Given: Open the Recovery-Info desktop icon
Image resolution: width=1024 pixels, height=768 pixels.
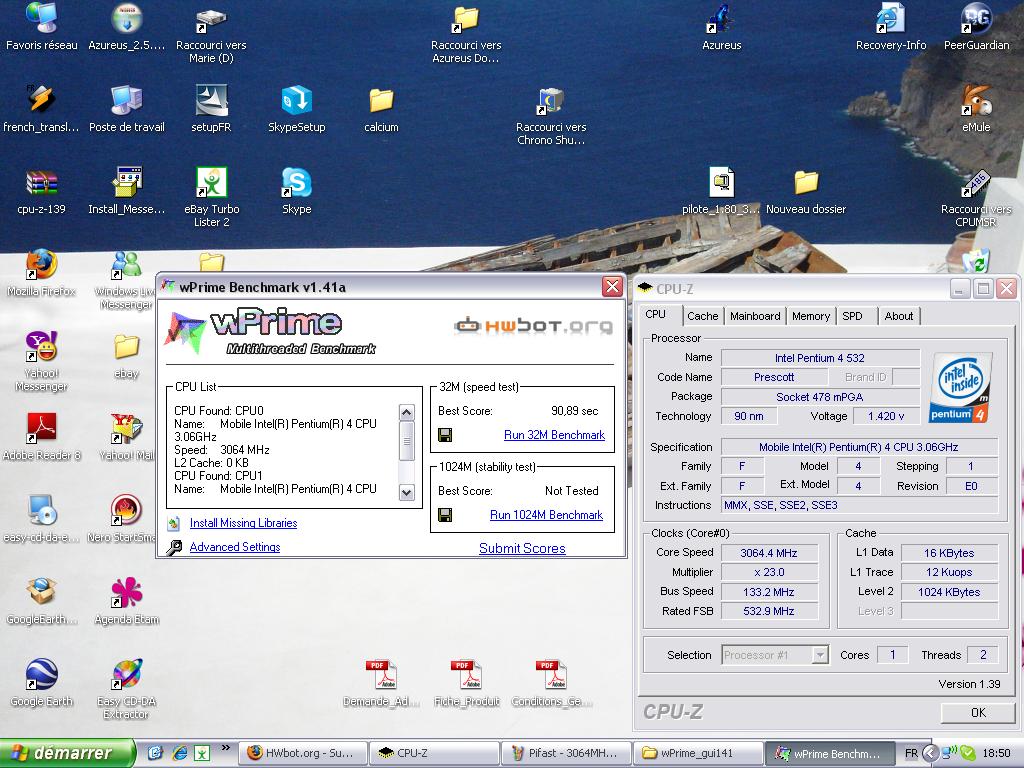Looking at the screenshot, I should pyautogui.click(x=891, y=26).
